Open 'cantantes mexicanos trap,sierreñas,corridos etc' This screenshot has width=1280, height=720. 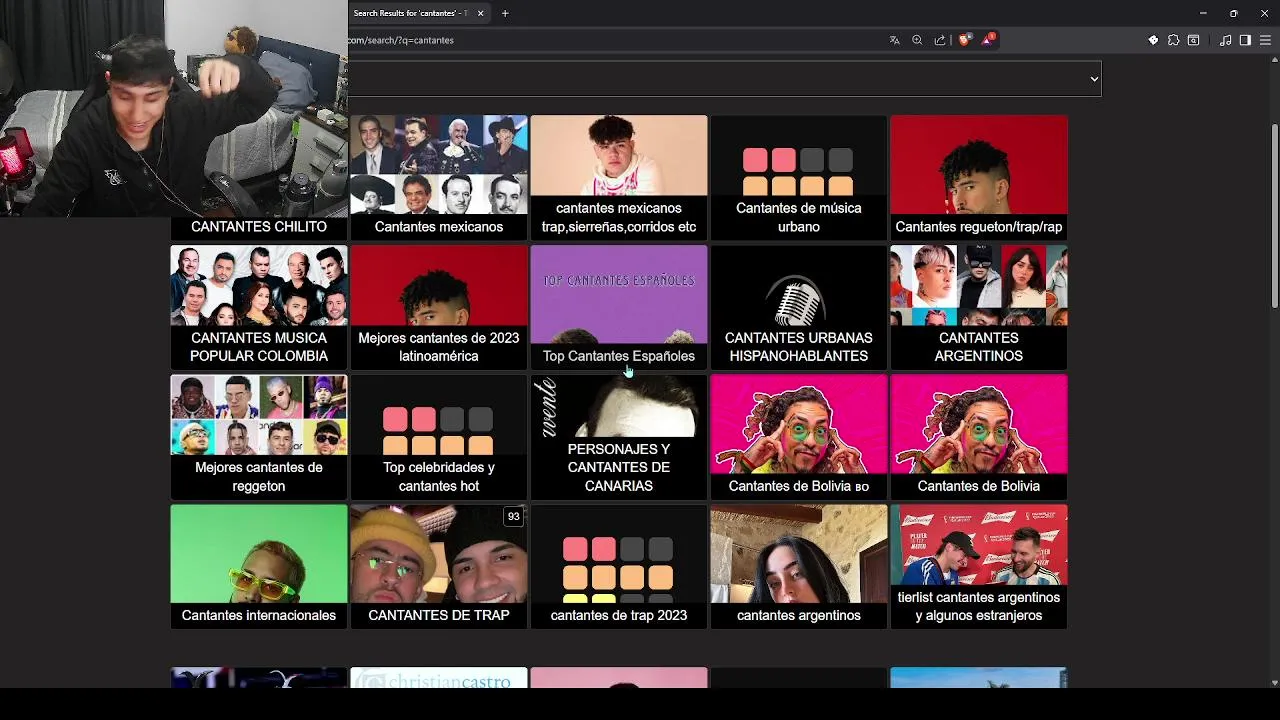[x=619, y=177]
